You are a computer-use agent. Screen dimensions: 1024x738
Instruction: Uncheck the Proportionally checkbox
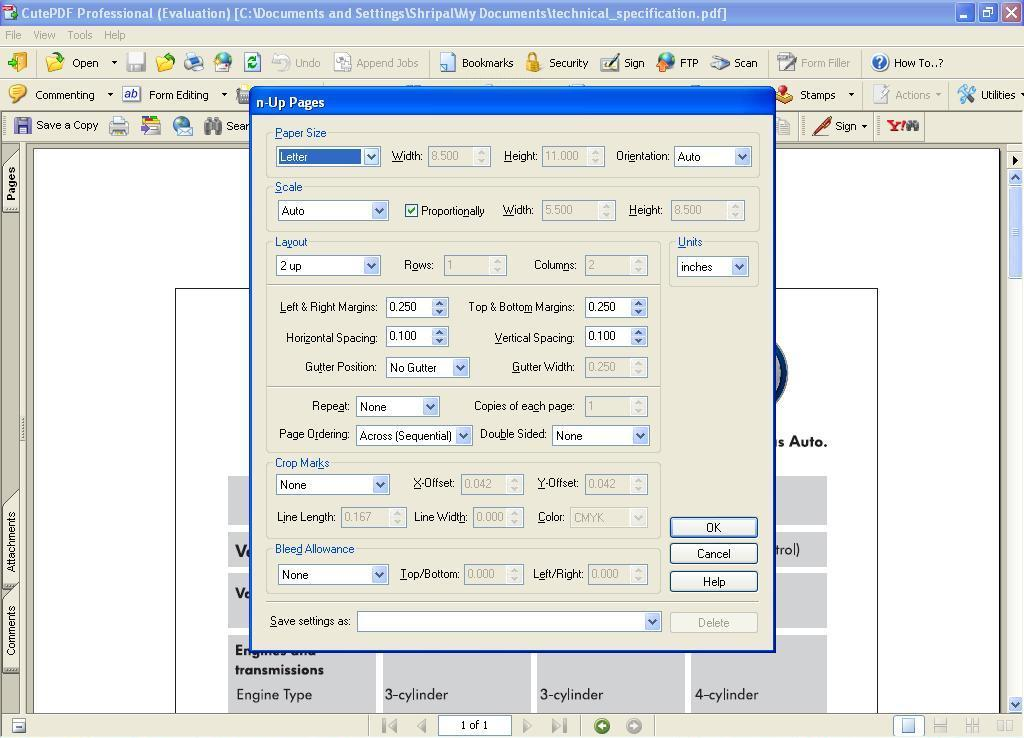coord(411,211)
